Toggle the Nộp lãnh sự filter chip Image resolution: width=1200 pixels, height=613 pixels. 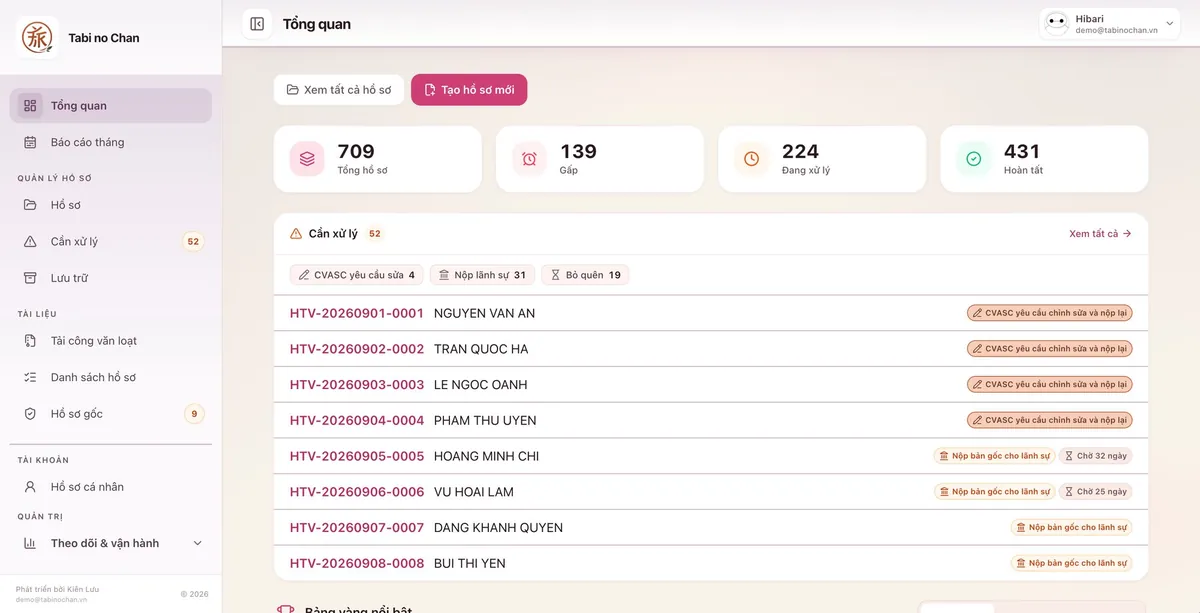click(482, 275)
